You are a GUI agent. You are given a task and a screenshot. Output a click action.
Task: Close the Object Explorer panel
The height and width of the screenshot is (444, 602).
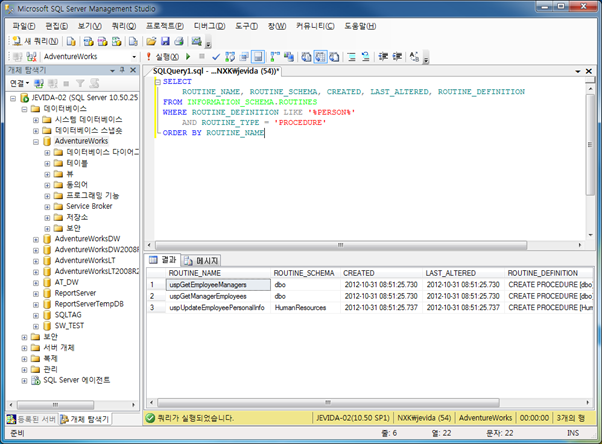click(x=133, y=70)
